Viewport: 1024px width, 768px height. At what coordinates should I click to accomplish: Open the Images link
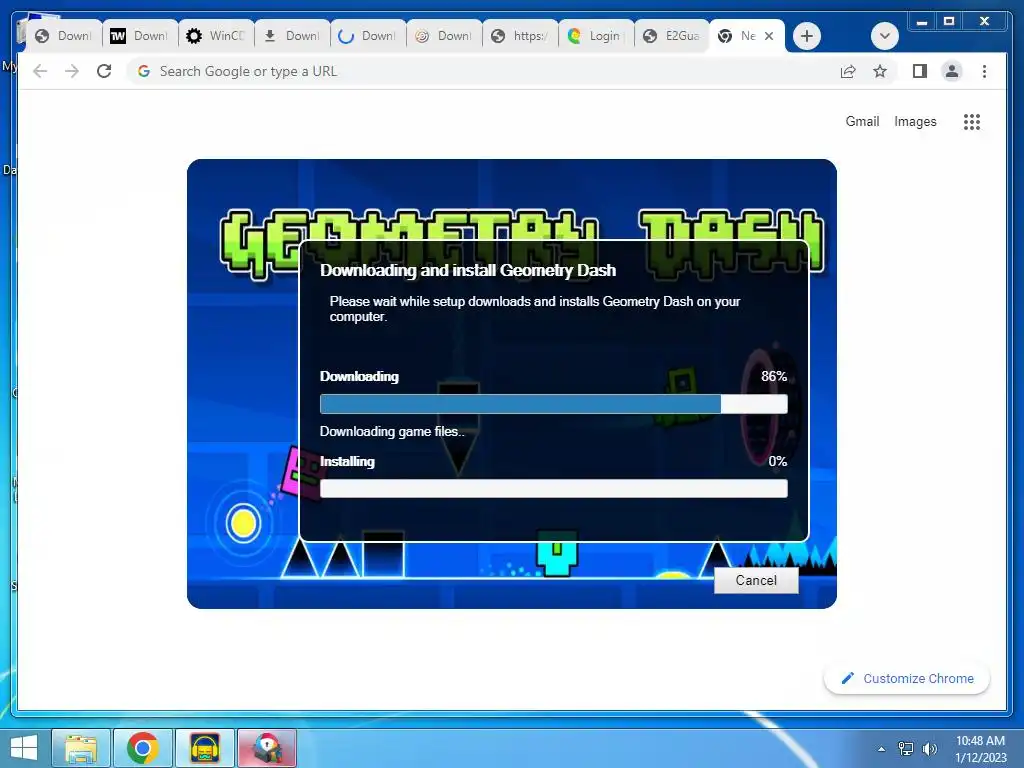coord(915,121)
